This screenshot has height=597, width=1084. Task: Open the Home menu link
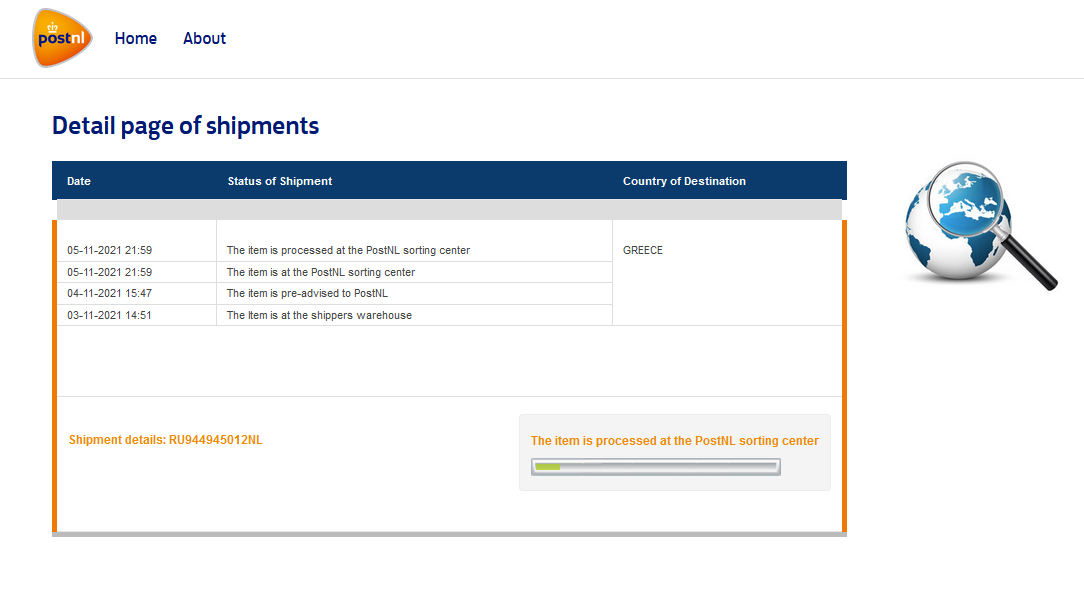pos(136,39)
